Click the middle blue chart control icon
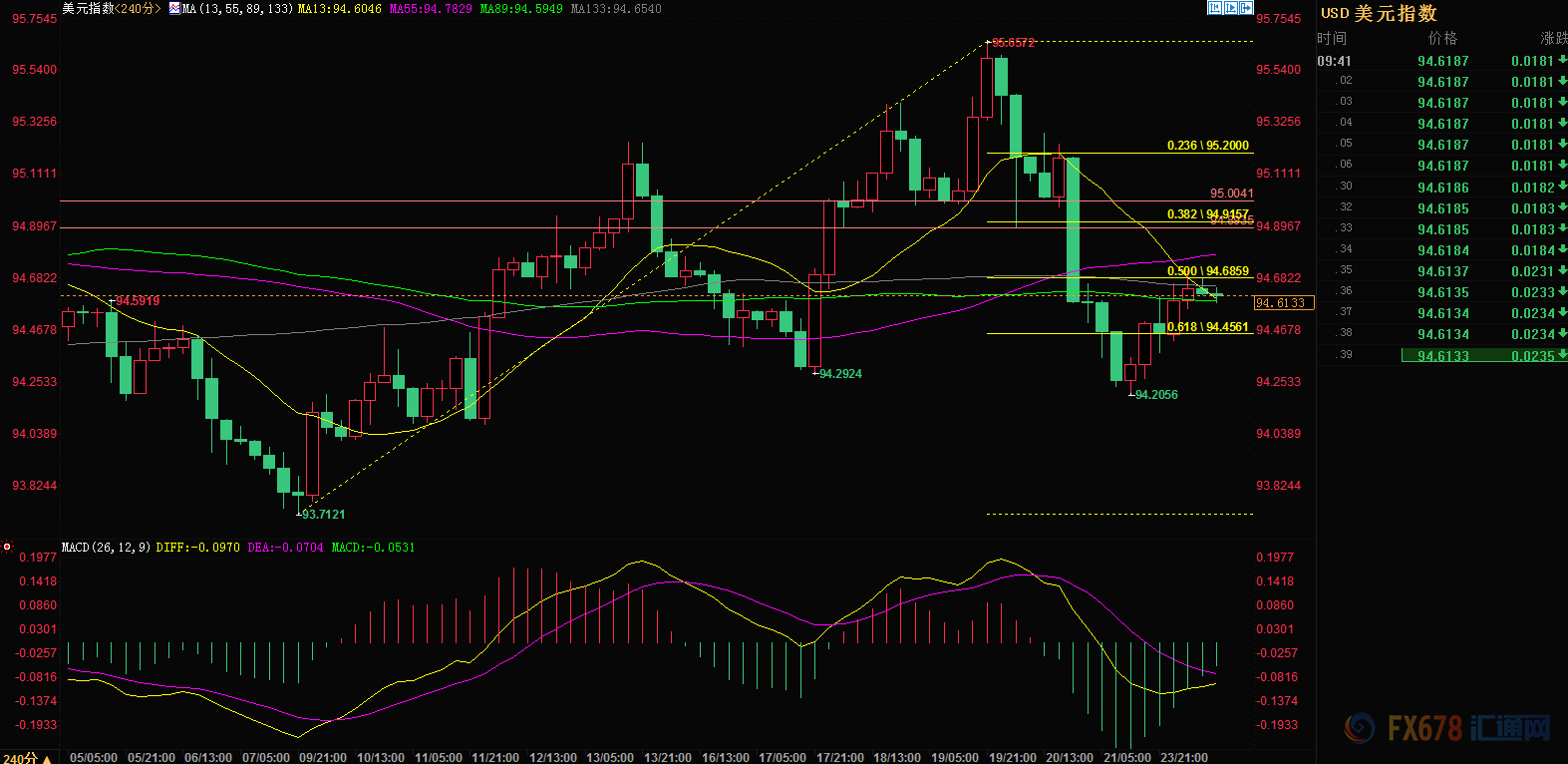 (x=1230, y=7)
